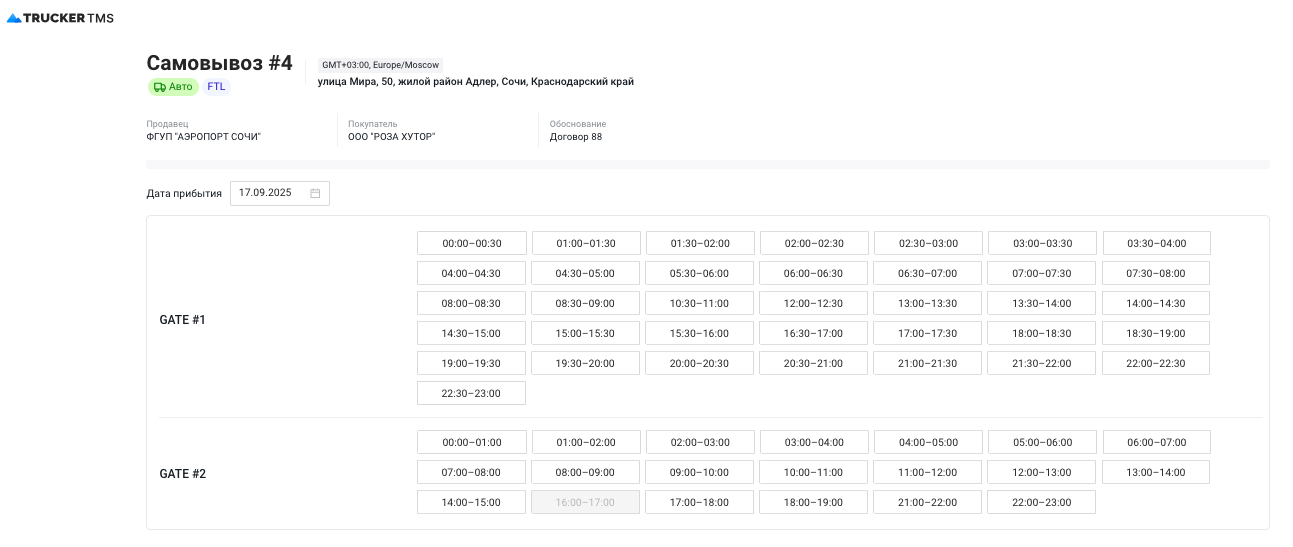Click the Договор 88 justification text
1293x547 pixels.
576,137
